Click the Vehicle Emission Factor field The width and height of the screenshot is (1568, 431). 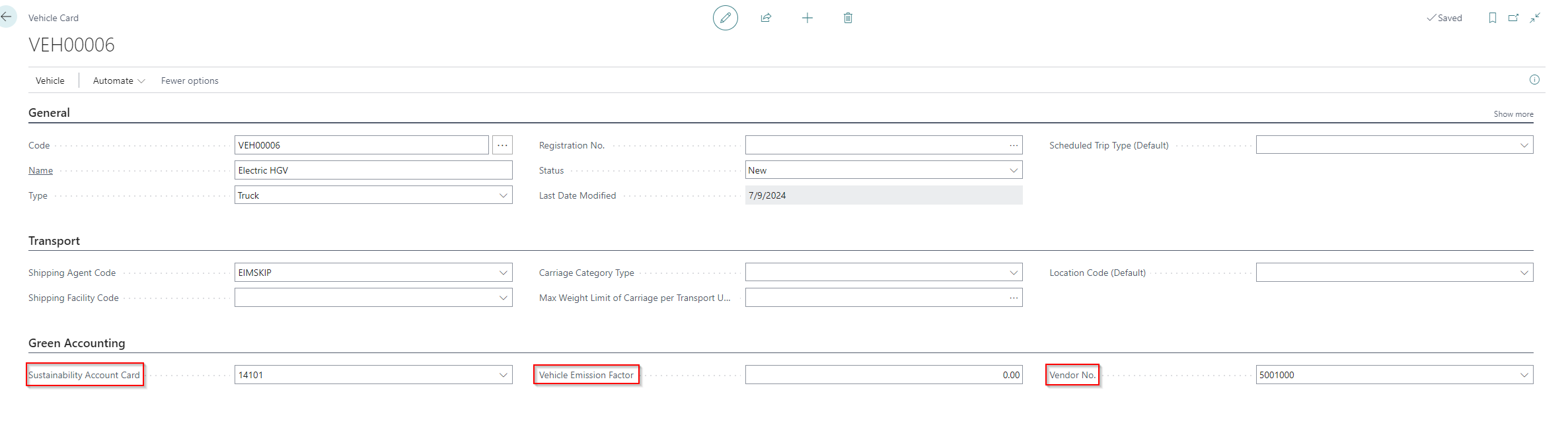click(883, 375)
